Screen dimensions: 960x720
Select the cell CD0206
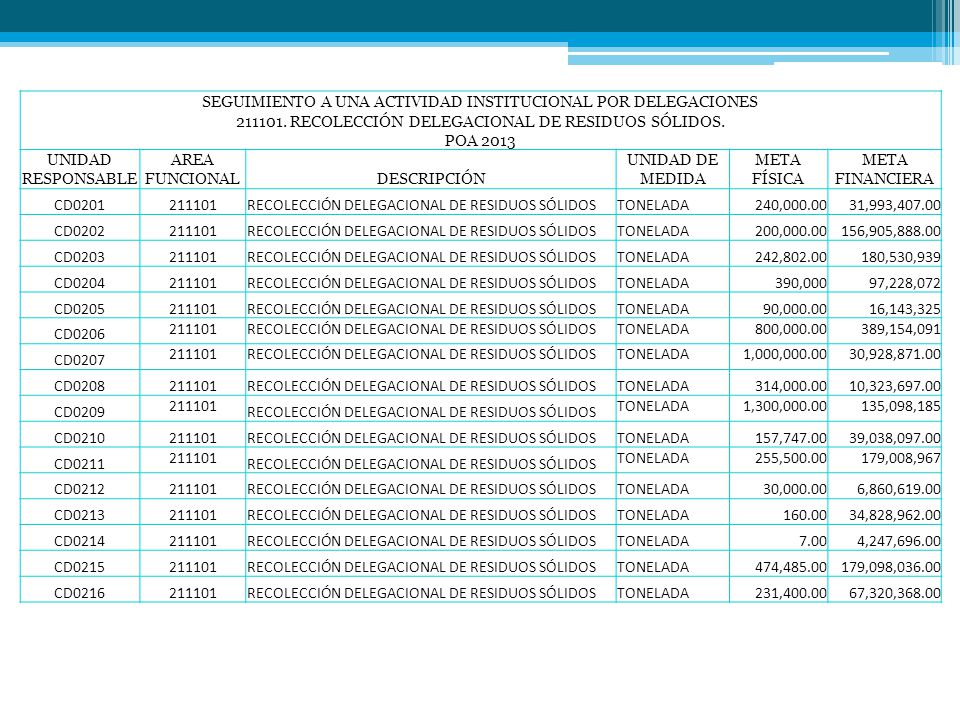[x=80, y=334]
